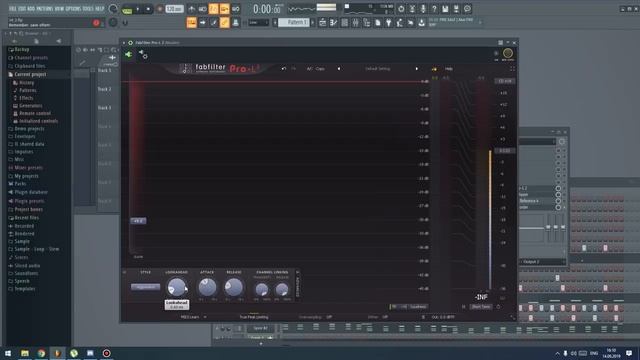Screen dimensions: 640x360
Task: Click the transport record button
Action: [160, 9]
